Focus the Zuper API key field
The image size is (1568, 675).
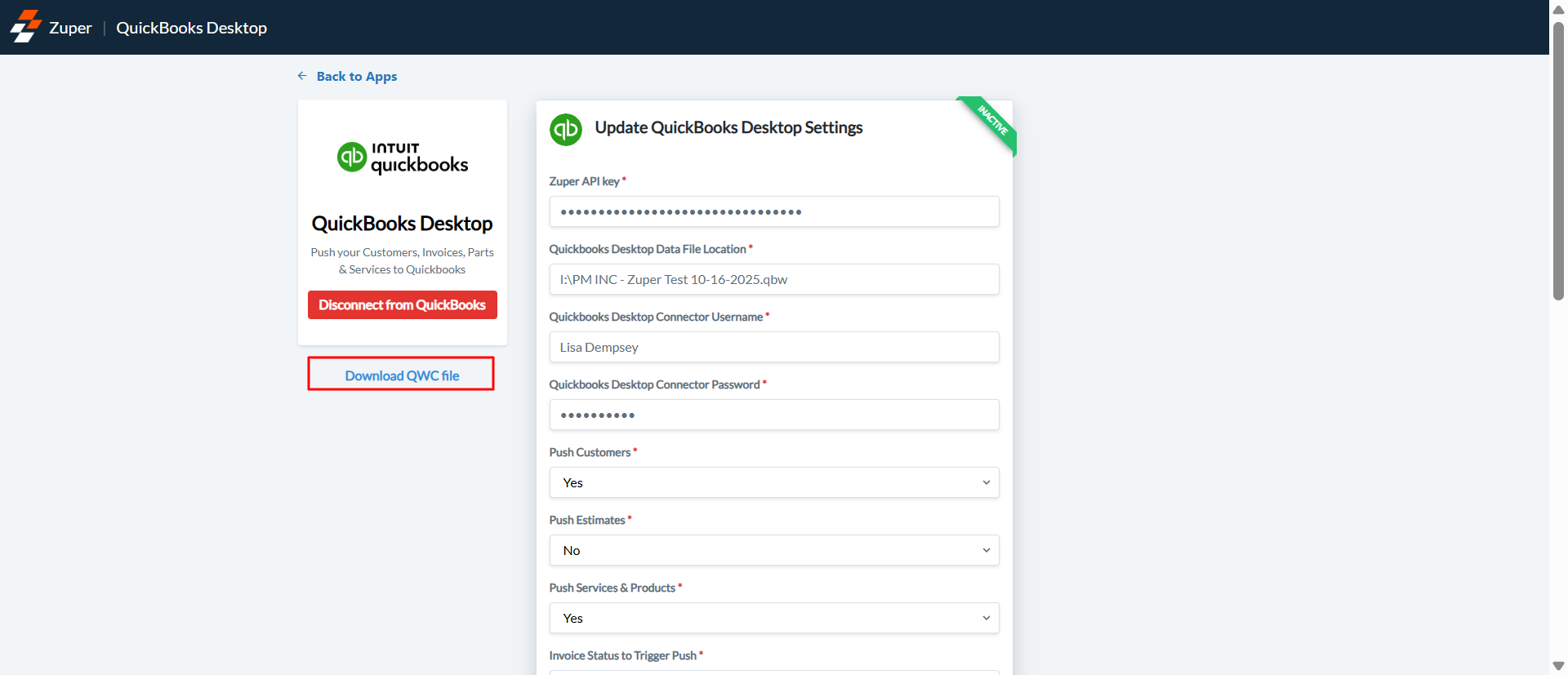pyautogui.click(x=774, y=211)
